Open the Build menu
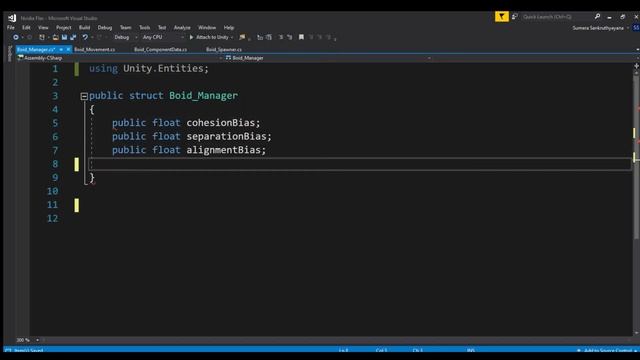The width and height of the screenshot is (640, 360). 84,27
